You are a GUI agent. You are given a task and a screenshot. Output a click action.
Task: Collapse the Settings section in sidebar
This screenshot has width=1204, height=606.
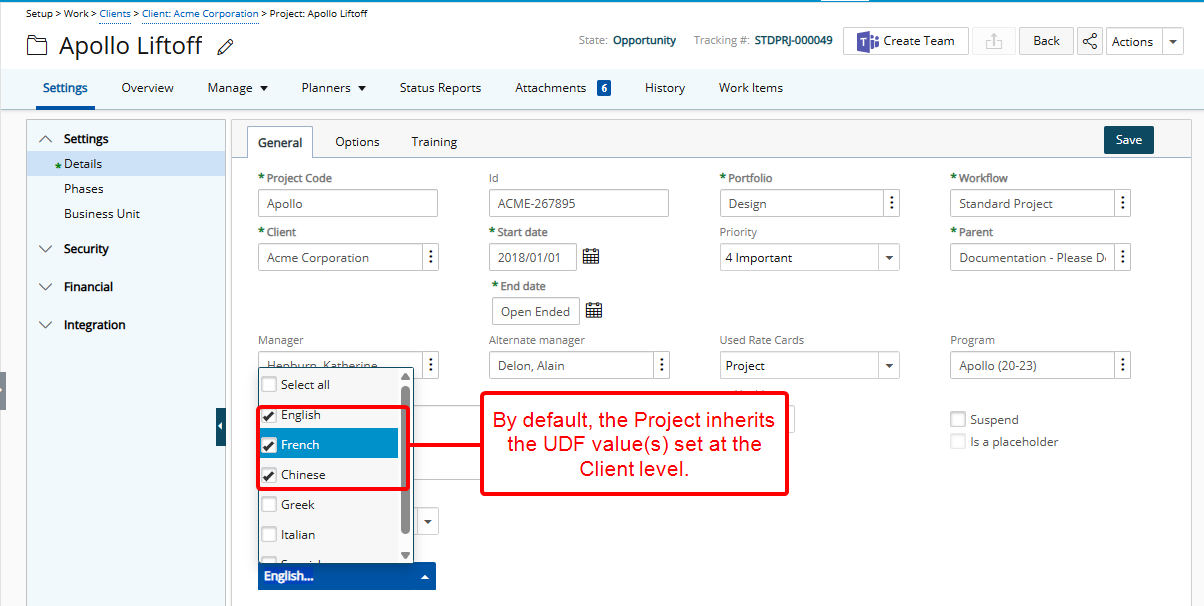(x=44, y=139)
